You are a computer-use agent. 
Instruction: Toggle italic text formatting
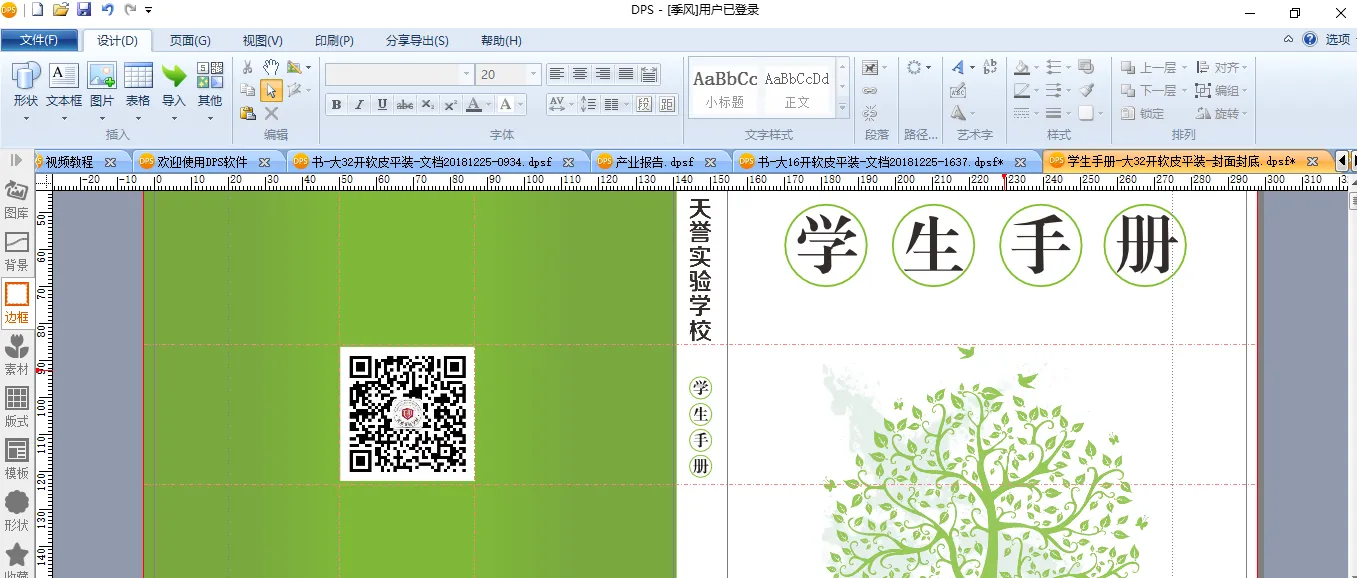tap(358, 105)
